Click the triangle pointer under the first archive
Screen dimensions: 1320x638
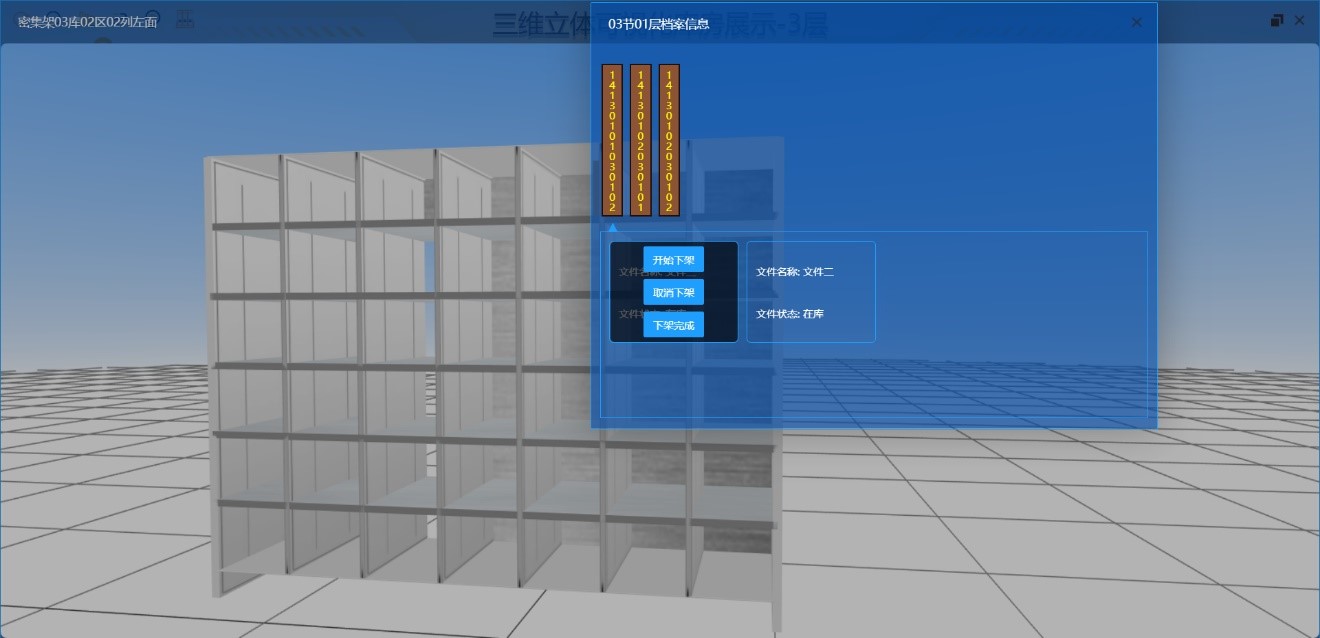[613, 227]
